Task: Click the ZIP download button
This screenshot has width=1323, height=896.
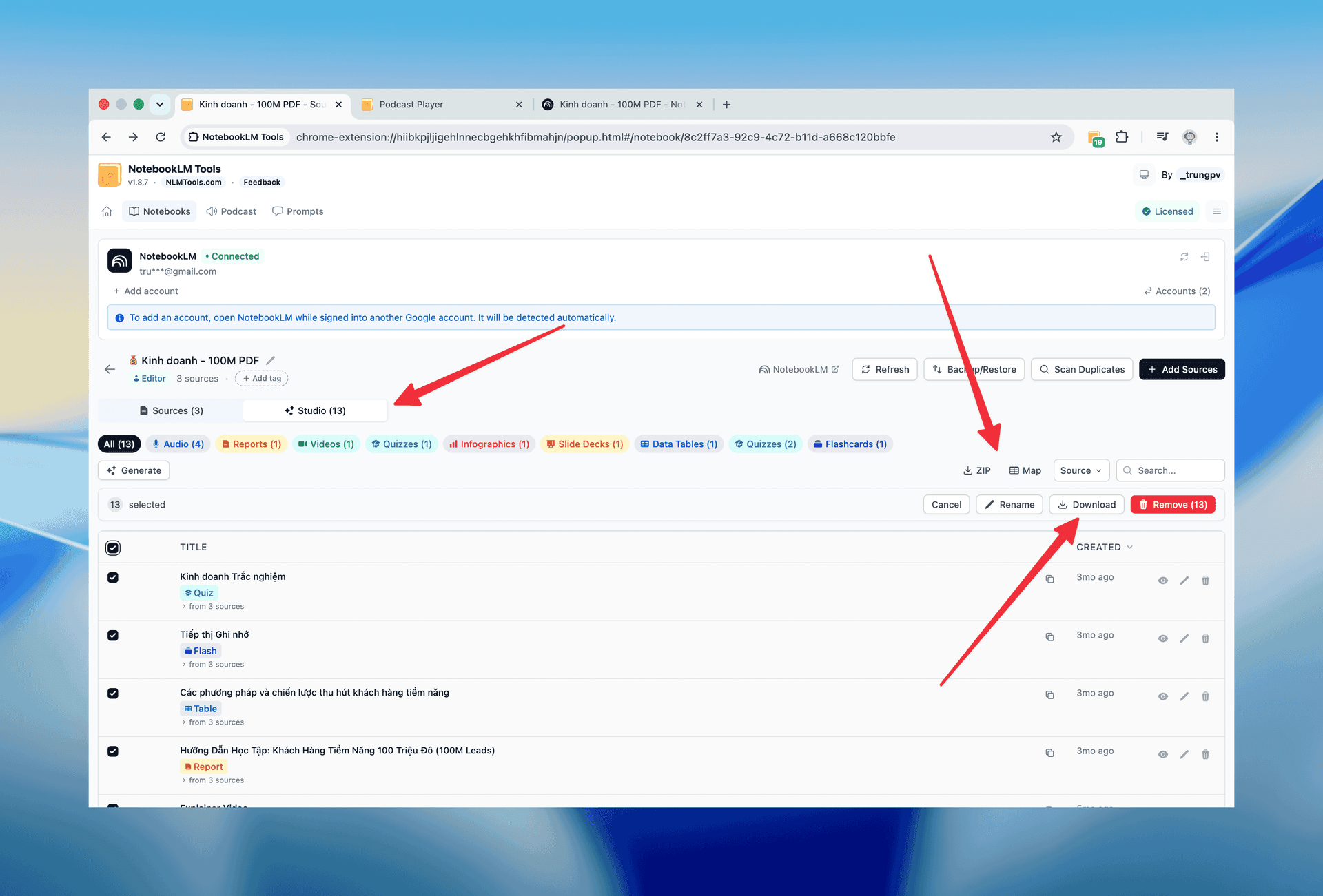Action: pos(976,470)
